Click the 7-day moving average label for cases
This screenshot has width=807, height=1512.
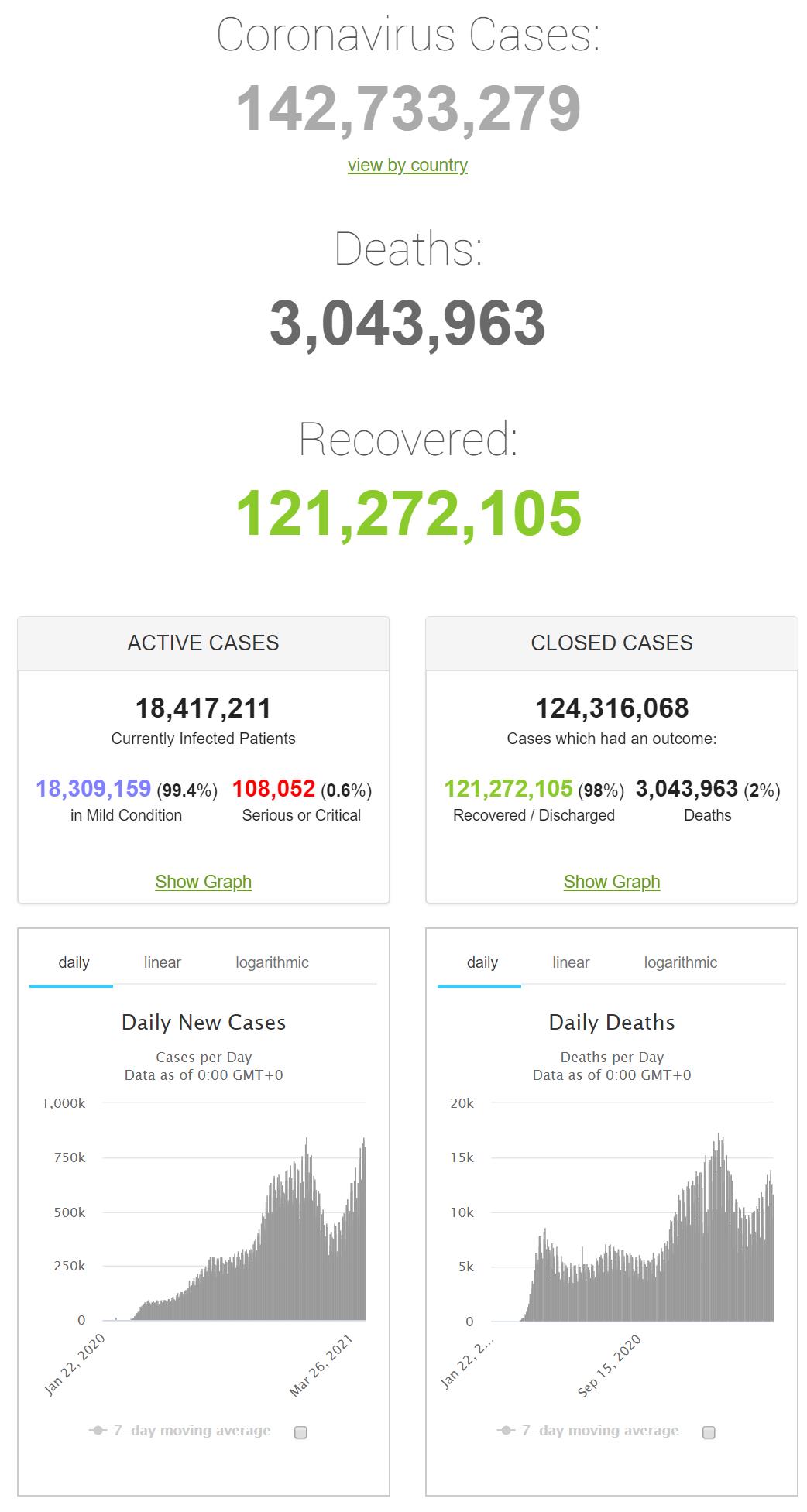(x=192, y=1431)
